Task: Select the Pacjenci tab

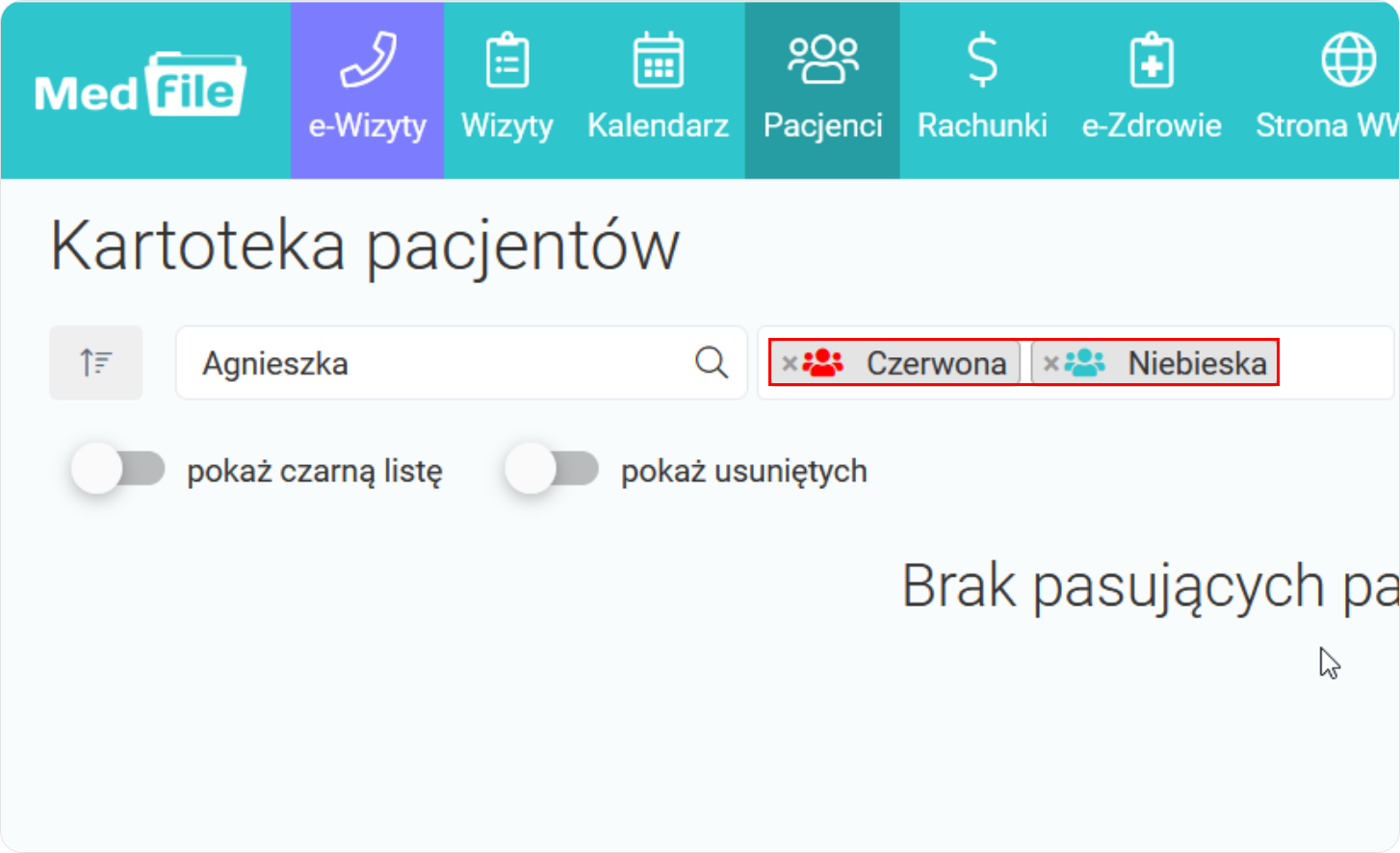Action: click(822, 90)
